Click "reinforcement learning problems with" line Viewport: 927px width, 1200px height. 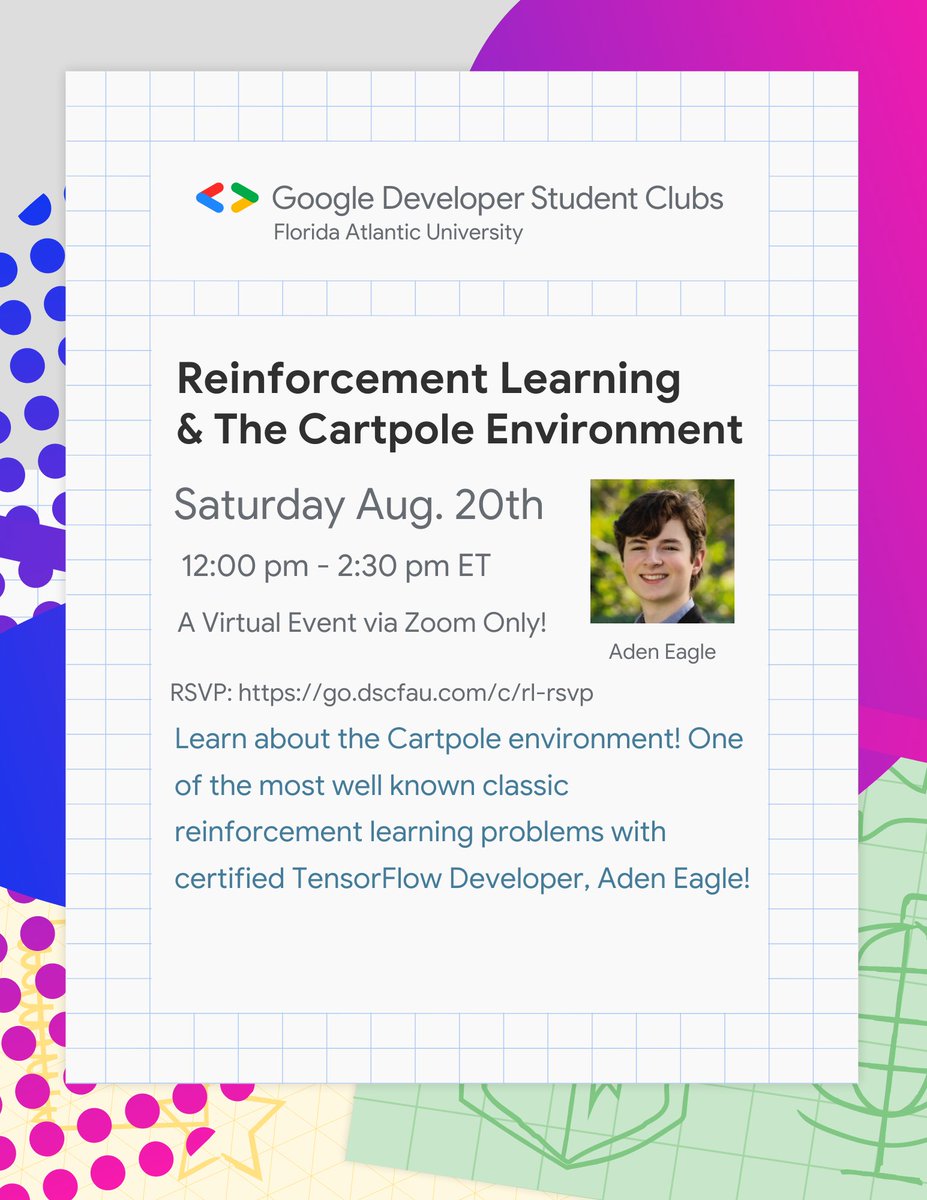coord(420,833)
